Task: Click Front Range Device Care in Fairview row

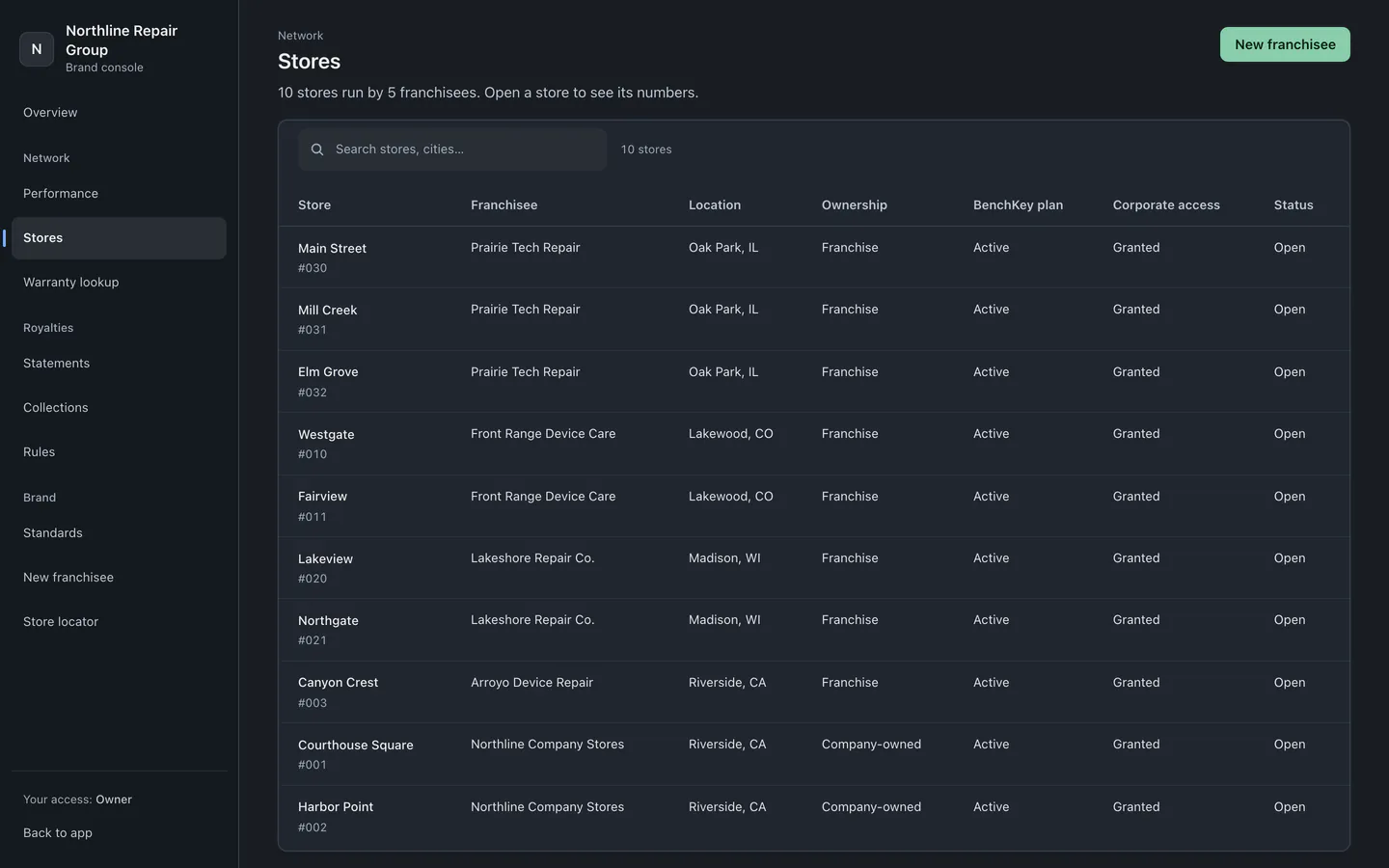Action: click(x=543, y=497)
